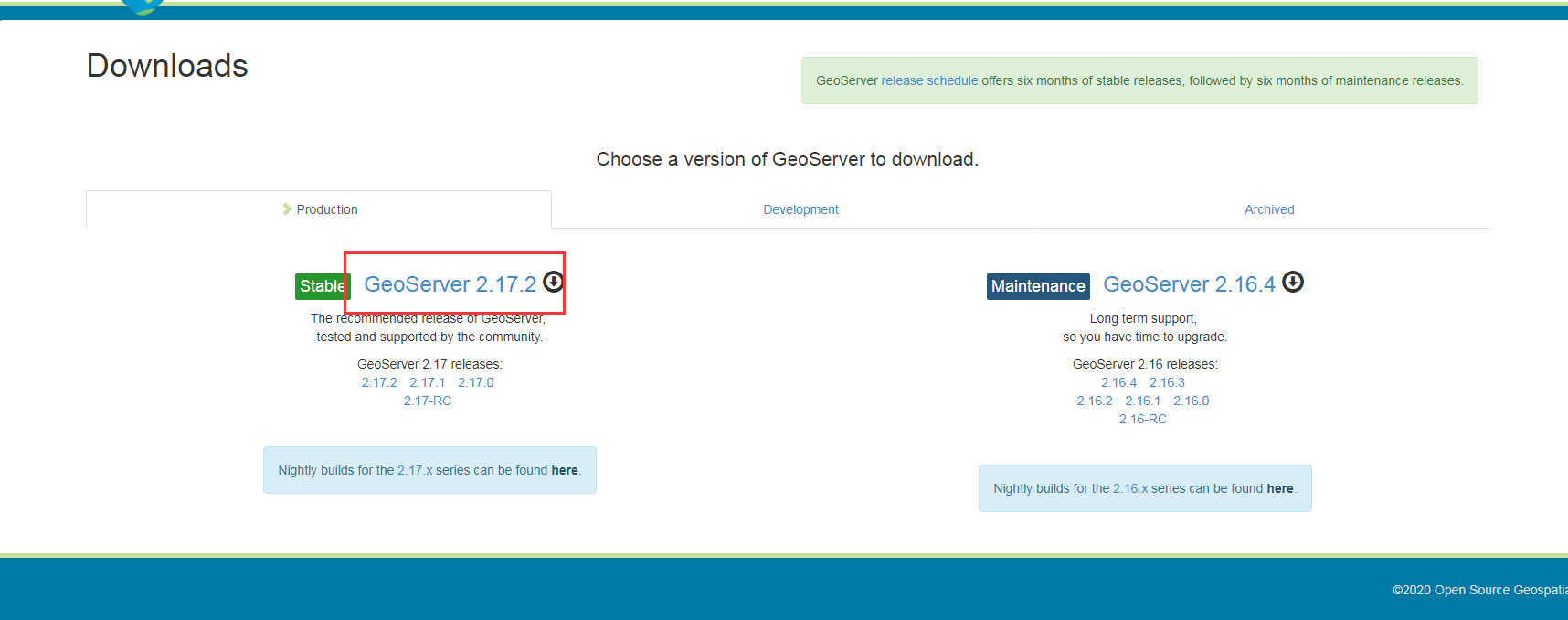Click 'GeoServer 2.17 releases:' label
This screenshot has width=1568, height=620.
tap(429, 364)
